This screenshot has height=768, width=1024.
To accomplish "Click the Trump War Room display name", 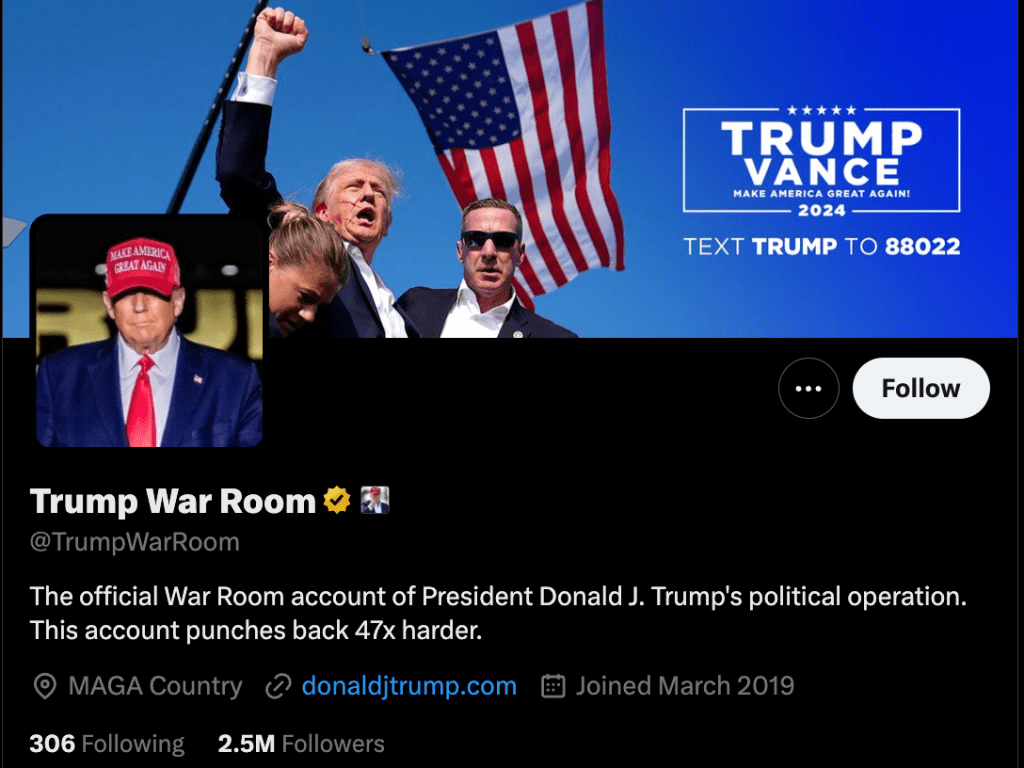I will [x=173, y=501].
